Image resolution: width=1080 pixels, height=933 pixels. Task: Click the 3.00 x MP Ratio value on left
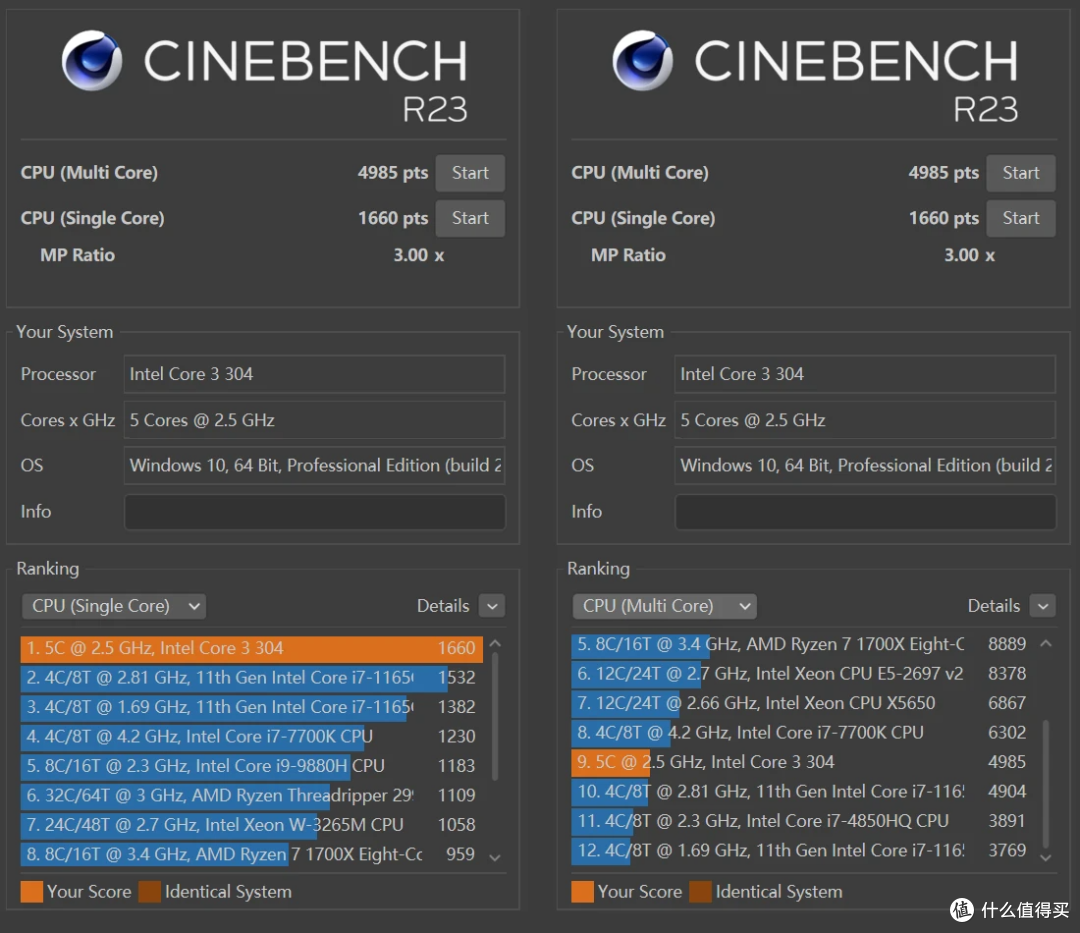click(419, 255)
